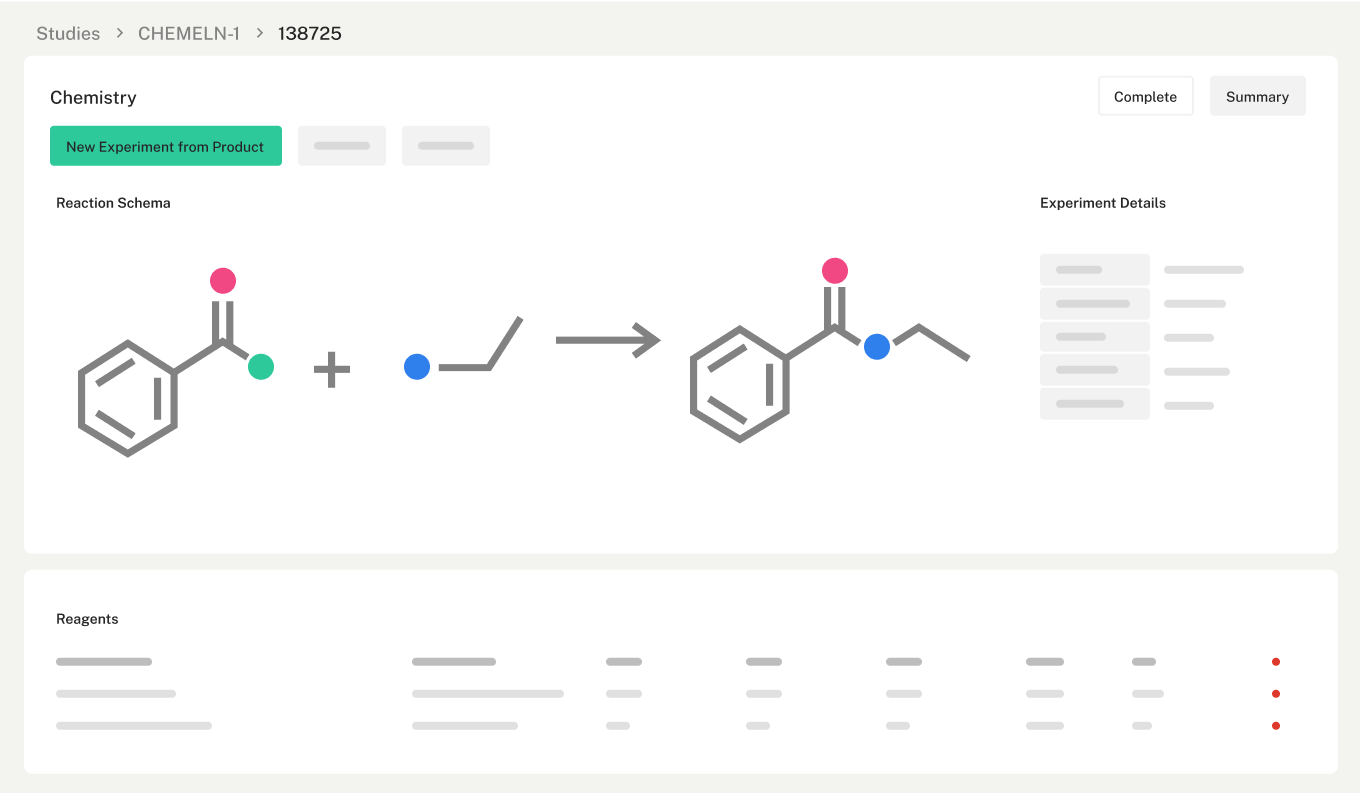Open CHEMELN-1 breadcrumb link

pyautogui.click(x=189, y=33)
